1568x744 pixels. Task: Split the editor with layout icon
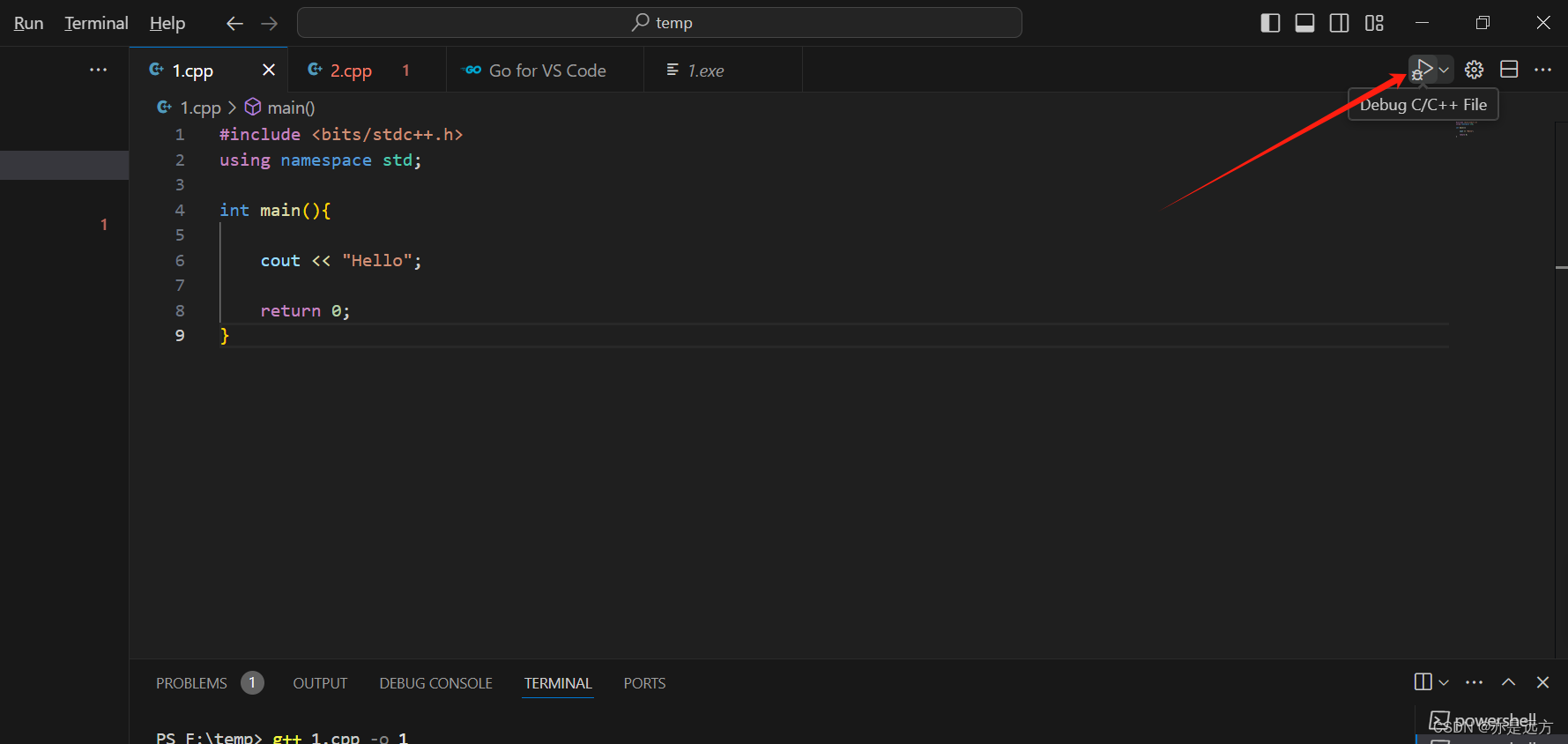1509,70
